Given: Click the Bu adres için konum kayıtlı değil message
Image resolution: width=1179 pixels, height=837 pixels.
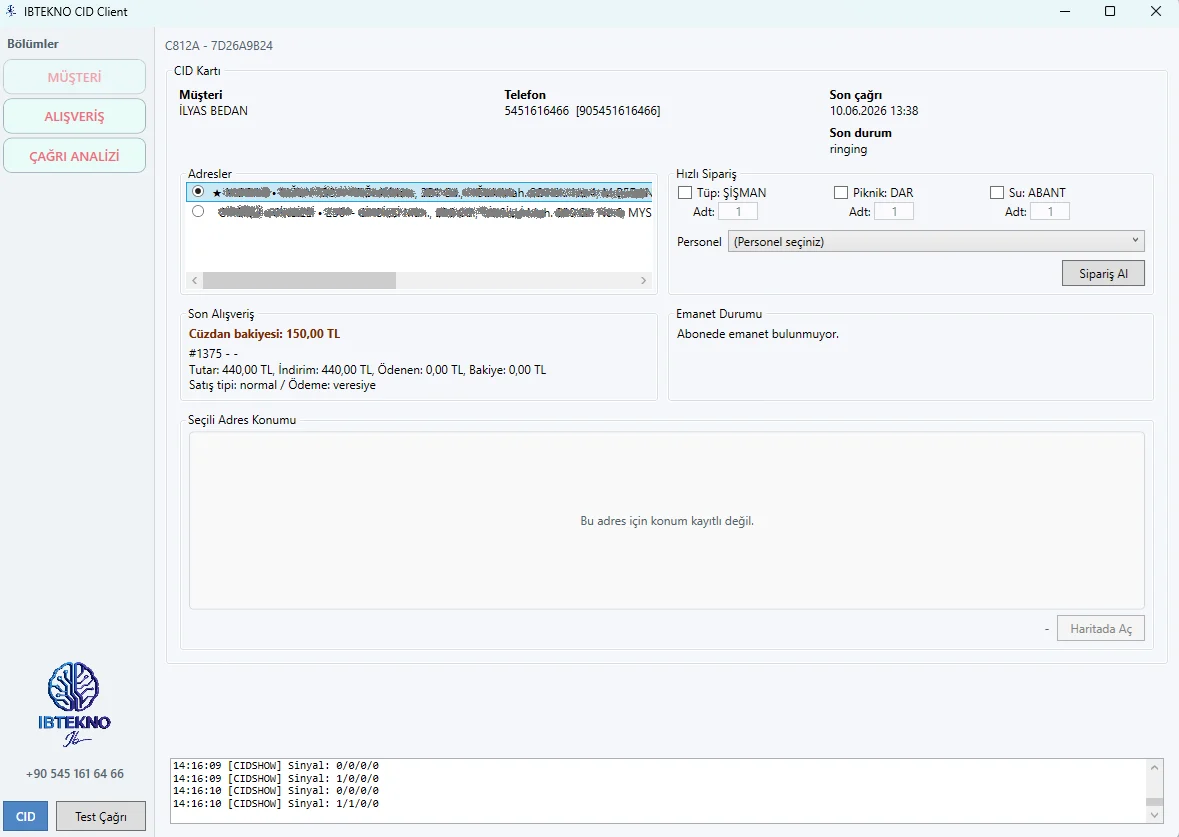Looking at the screenshot, I should point(667,520).
